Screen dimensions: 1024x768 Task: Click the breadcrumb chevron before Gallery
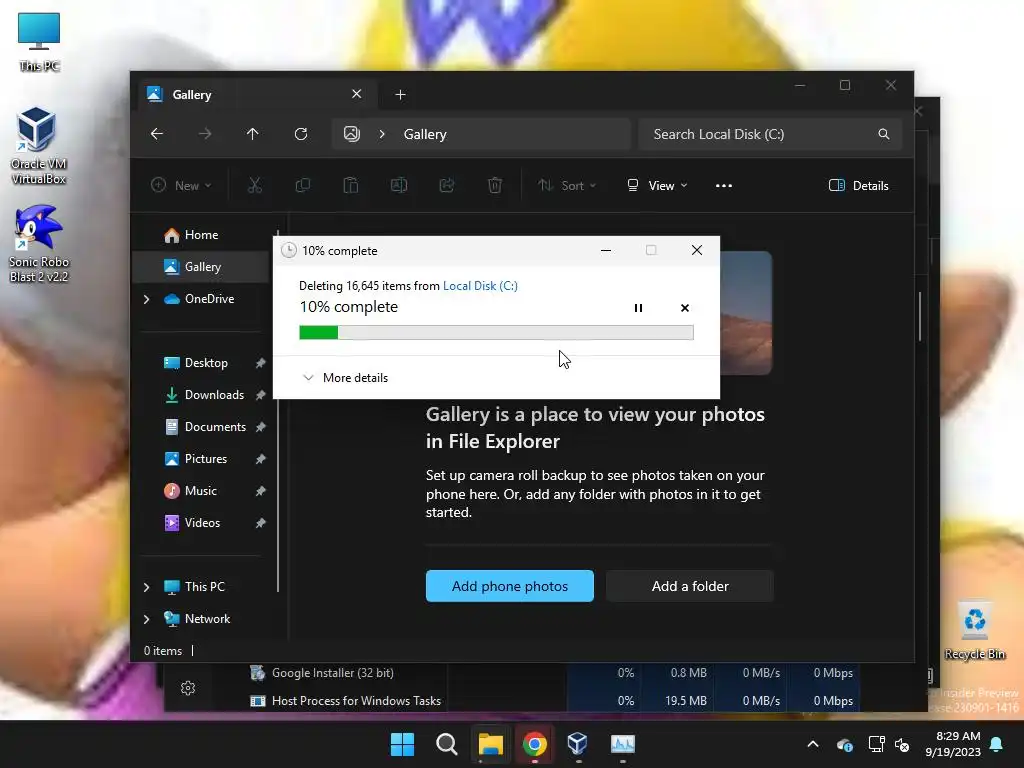tap(382, 134)
